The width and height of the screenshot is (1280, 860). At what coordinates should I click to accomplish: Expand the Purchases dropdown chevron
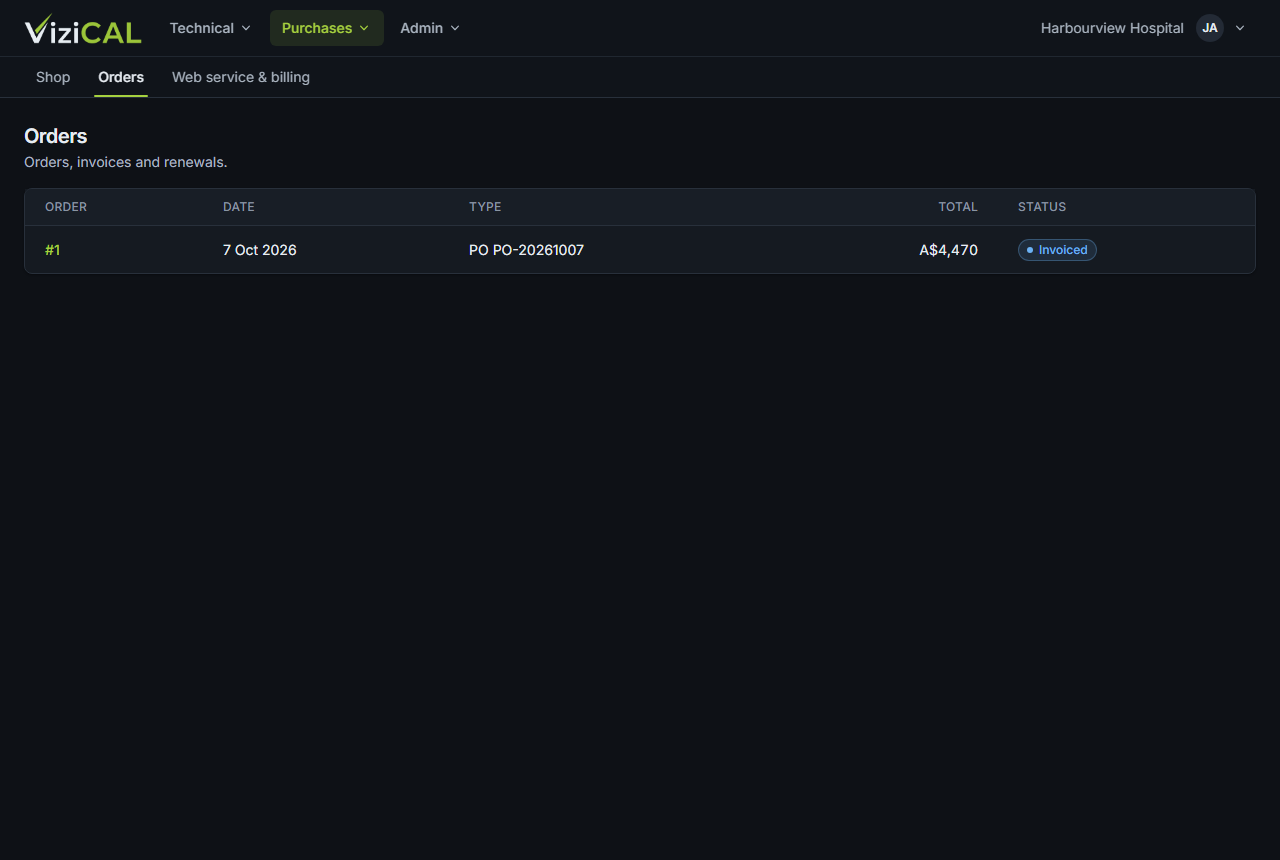pyautogui.click(x=364, y=28)
